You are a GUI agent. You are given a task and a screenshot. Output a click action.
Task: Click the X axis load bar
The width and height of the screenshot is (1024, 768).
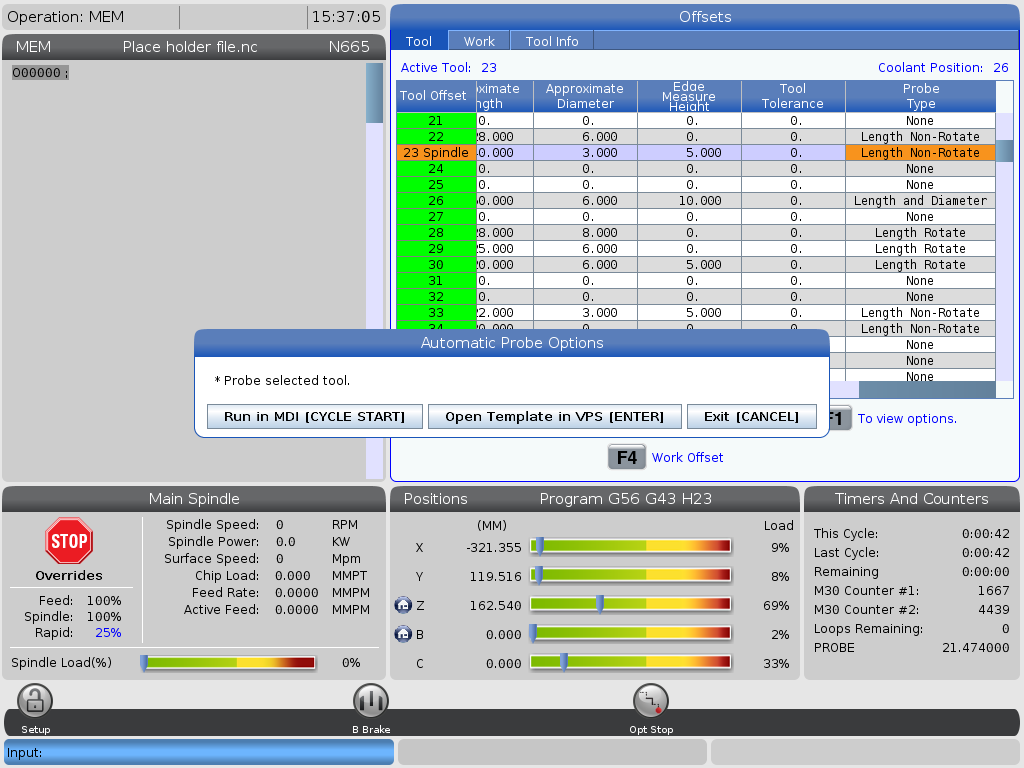(630, 546)
